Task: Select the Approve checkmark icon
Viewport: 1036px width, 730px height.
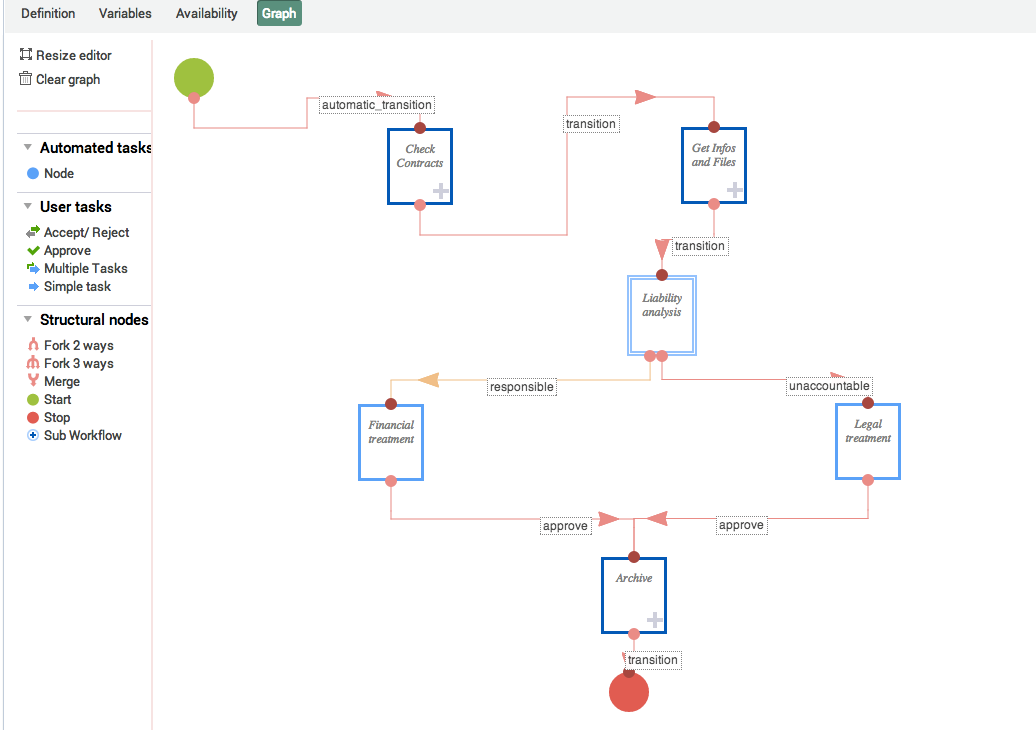Action: tap(33, 250)
